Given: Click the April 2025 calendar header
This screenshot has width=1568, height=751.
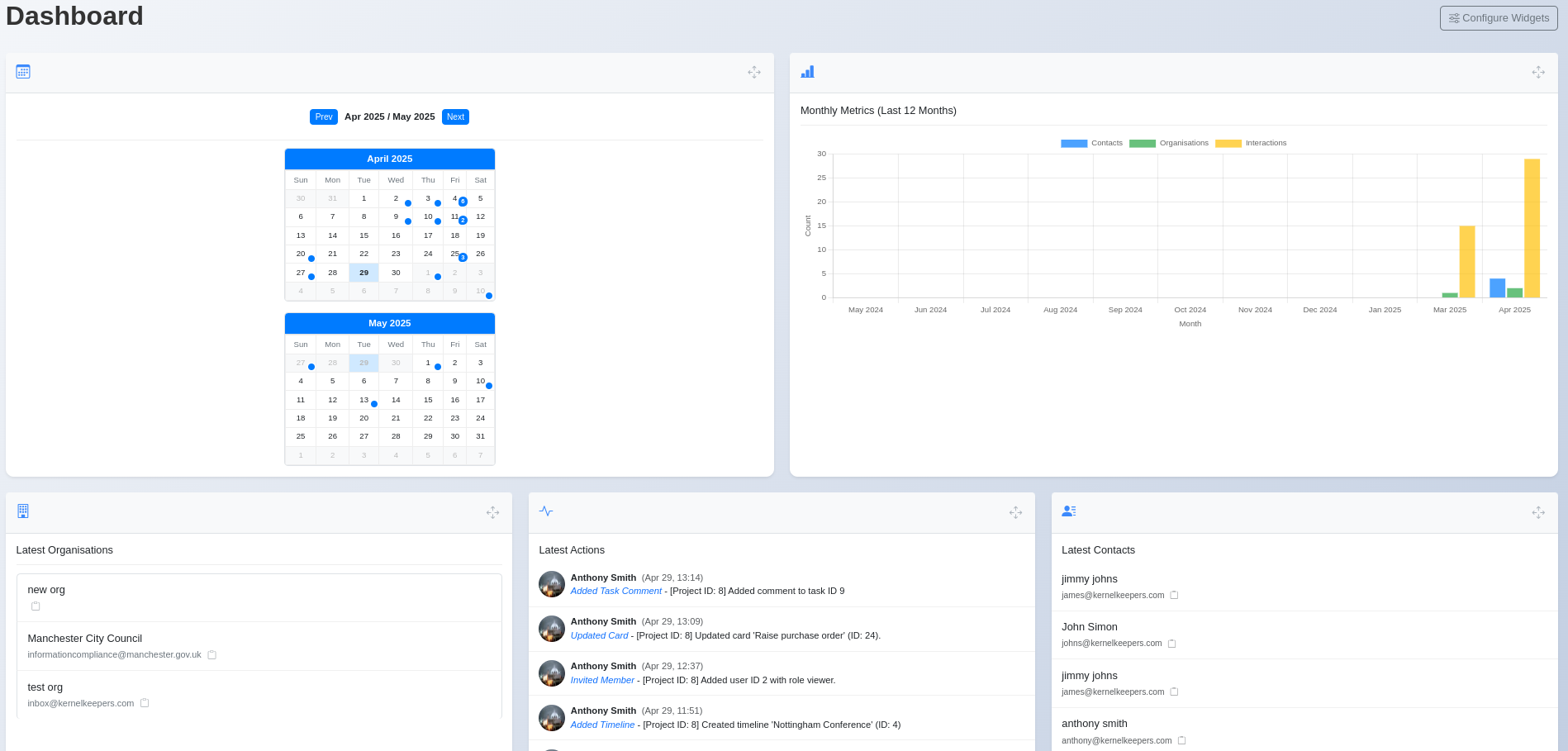Looking at the screenshot, I should 390,159.
